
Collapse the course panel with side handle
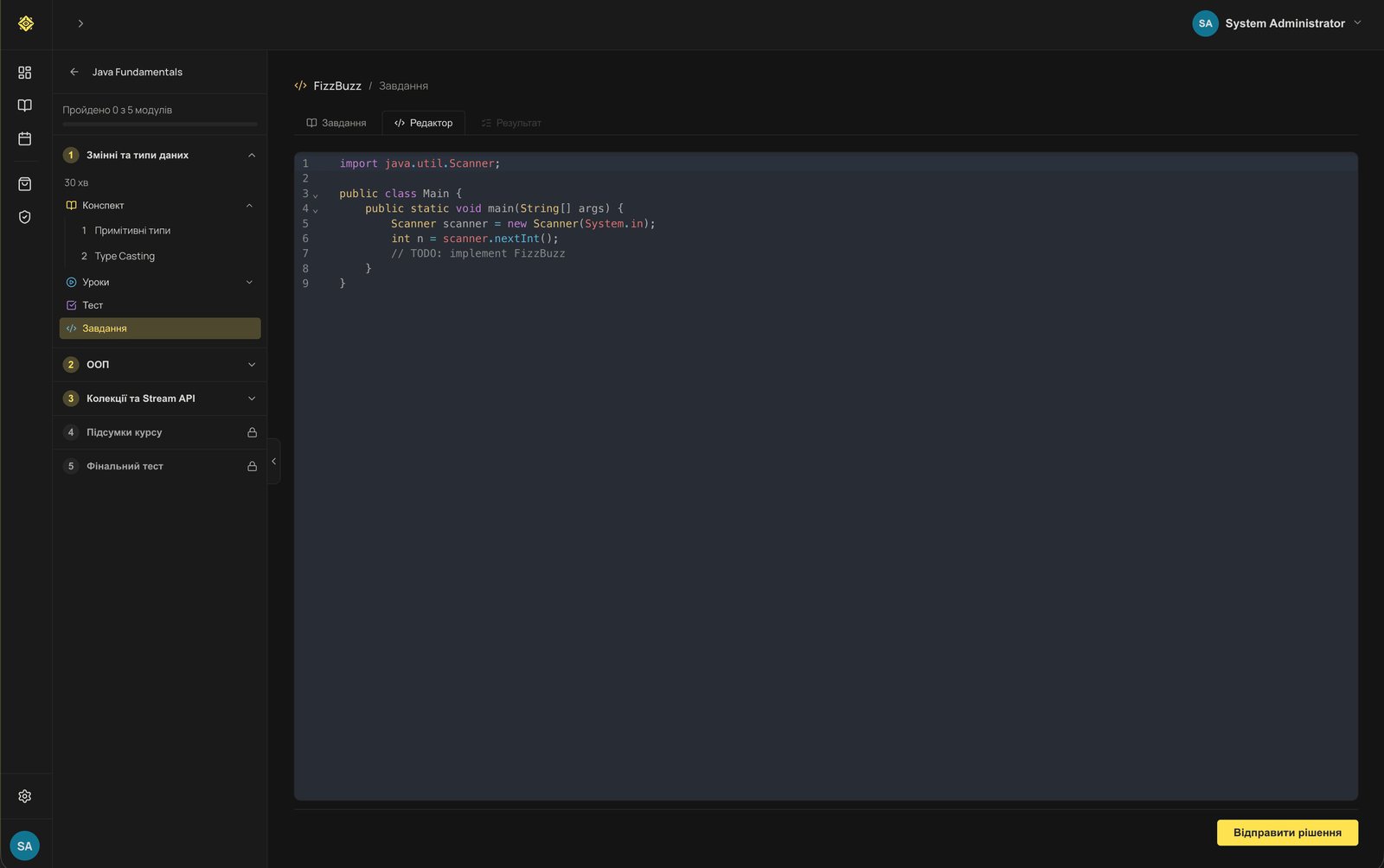click(x=273, y=461)
